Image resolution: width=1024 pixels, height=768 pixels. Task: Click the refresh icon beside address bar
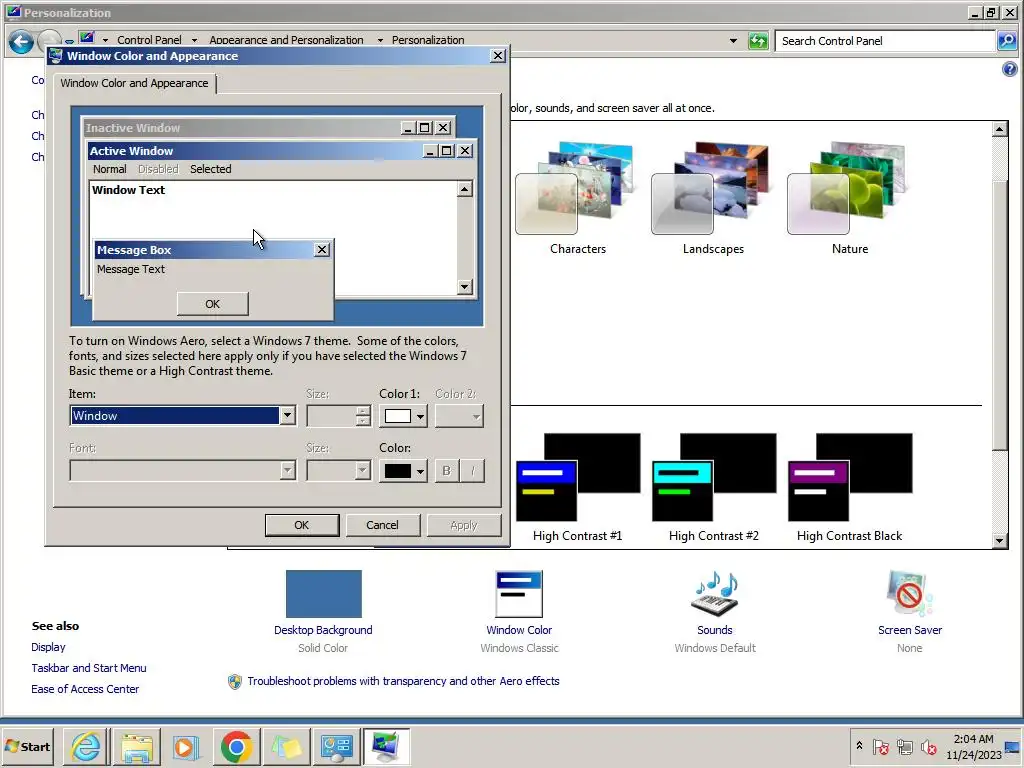[x=758, y=40]
